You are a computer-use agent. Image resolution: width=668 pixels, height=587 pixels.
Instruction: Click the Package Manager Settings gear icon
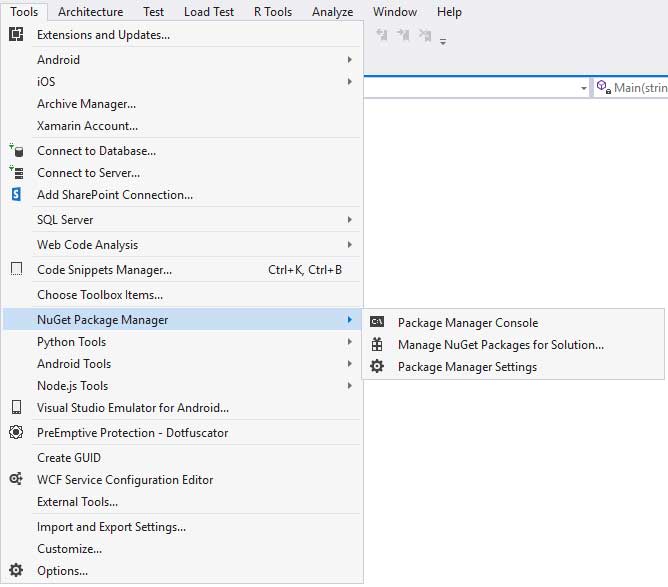click(x=377, y=367)
